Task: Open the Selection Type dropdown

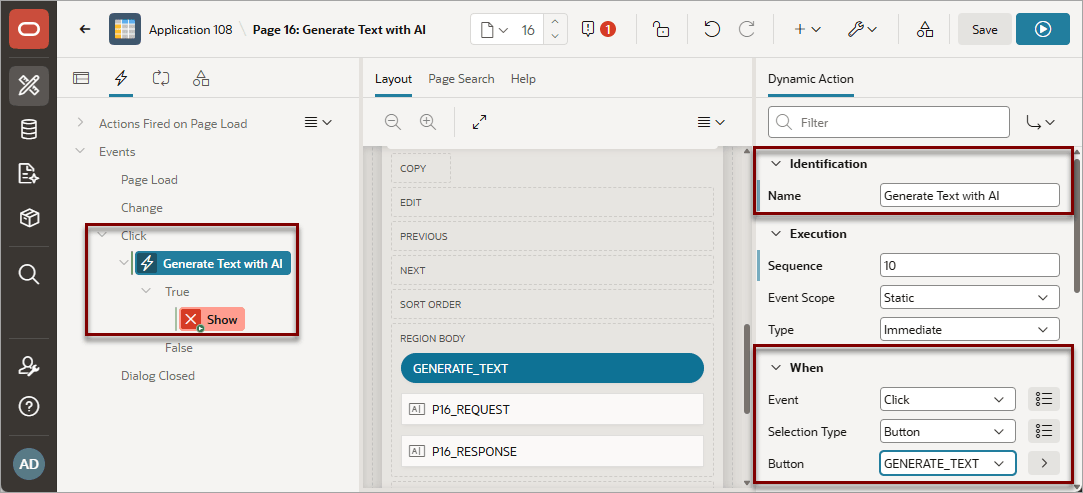Action: (948, 432)
